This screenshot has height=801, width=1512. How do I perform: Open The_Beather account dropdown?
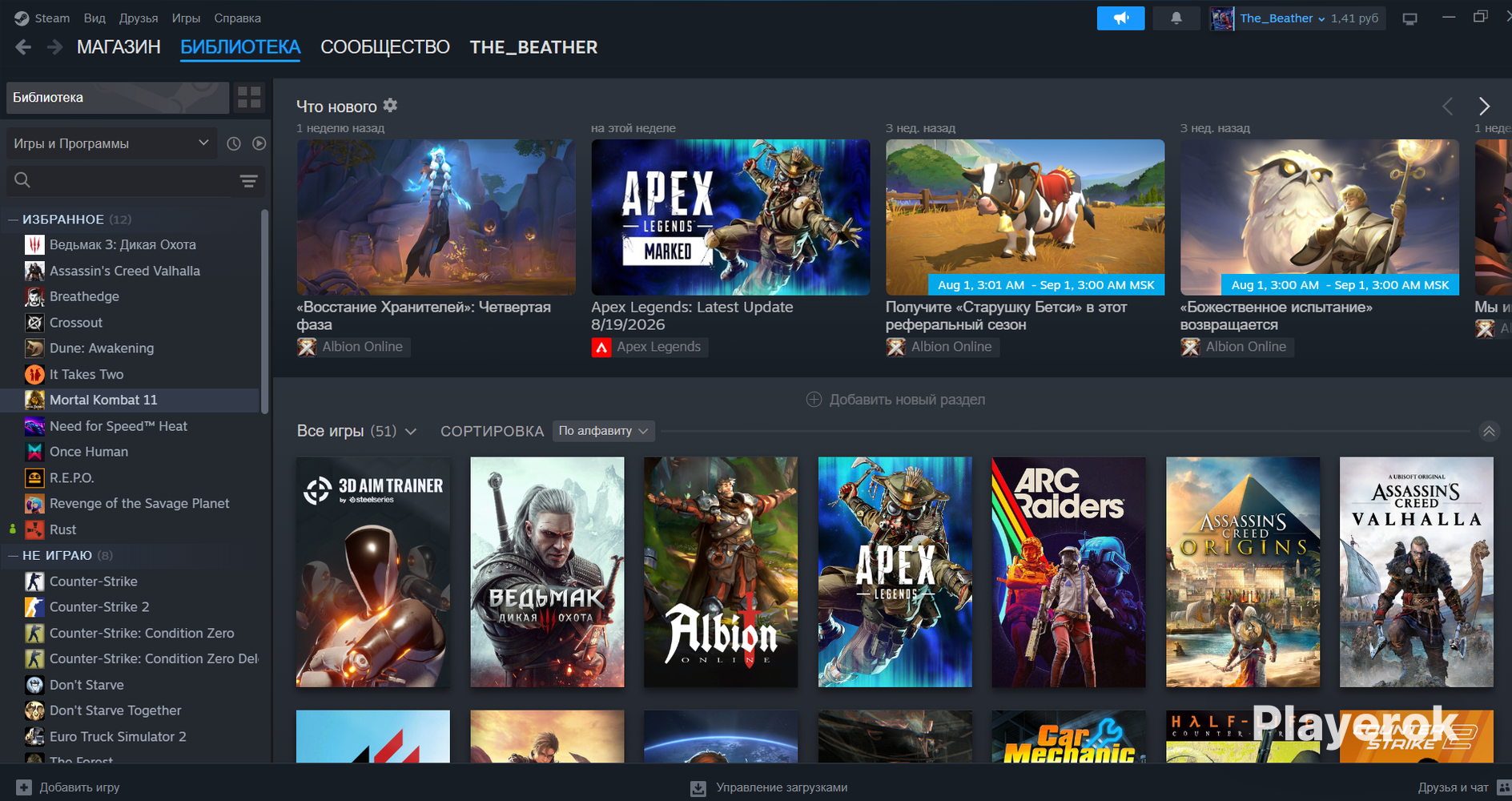tap(1282, 18)
